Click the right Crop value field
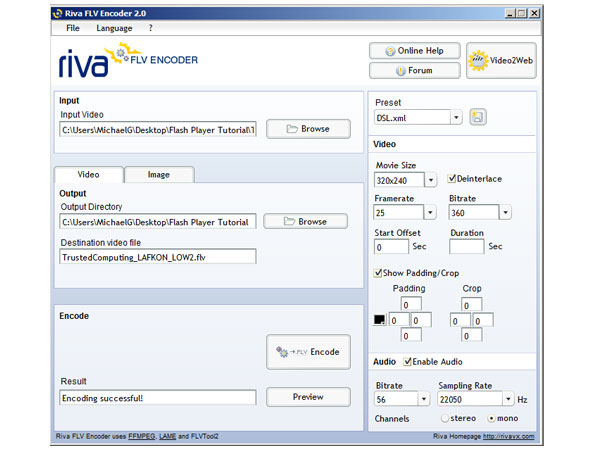The image size is (600, 450). 483,321
